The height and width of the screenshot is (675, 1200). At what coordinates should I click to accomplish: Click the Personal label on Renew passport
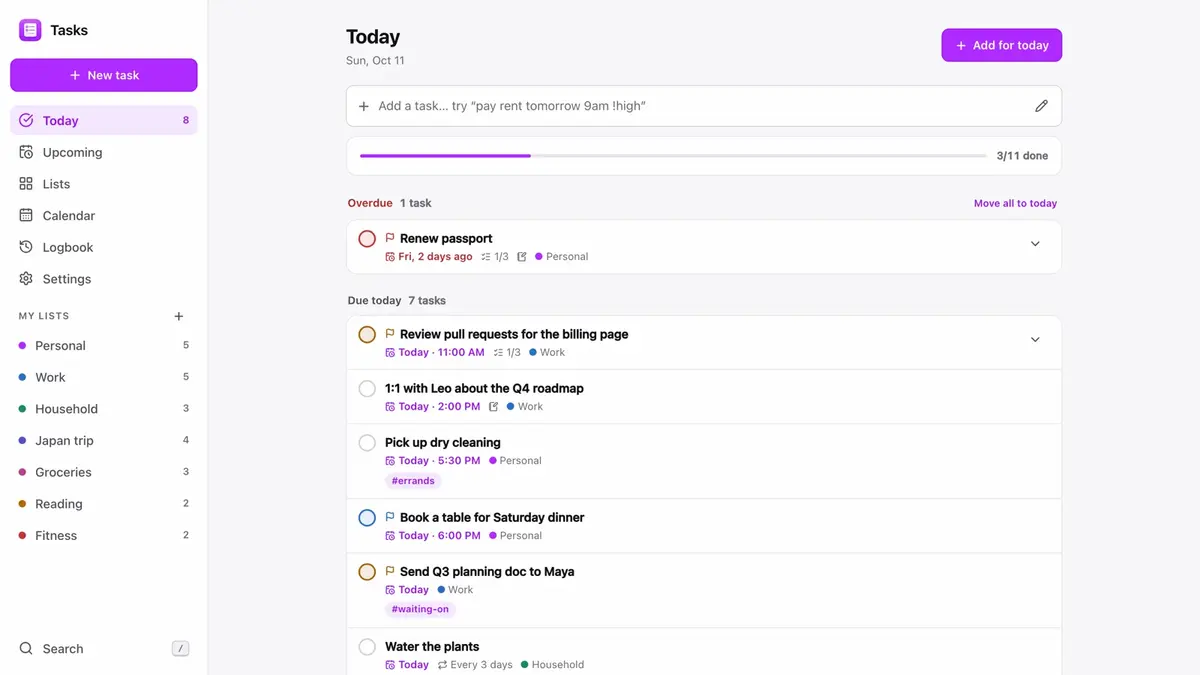coord(561,257)
